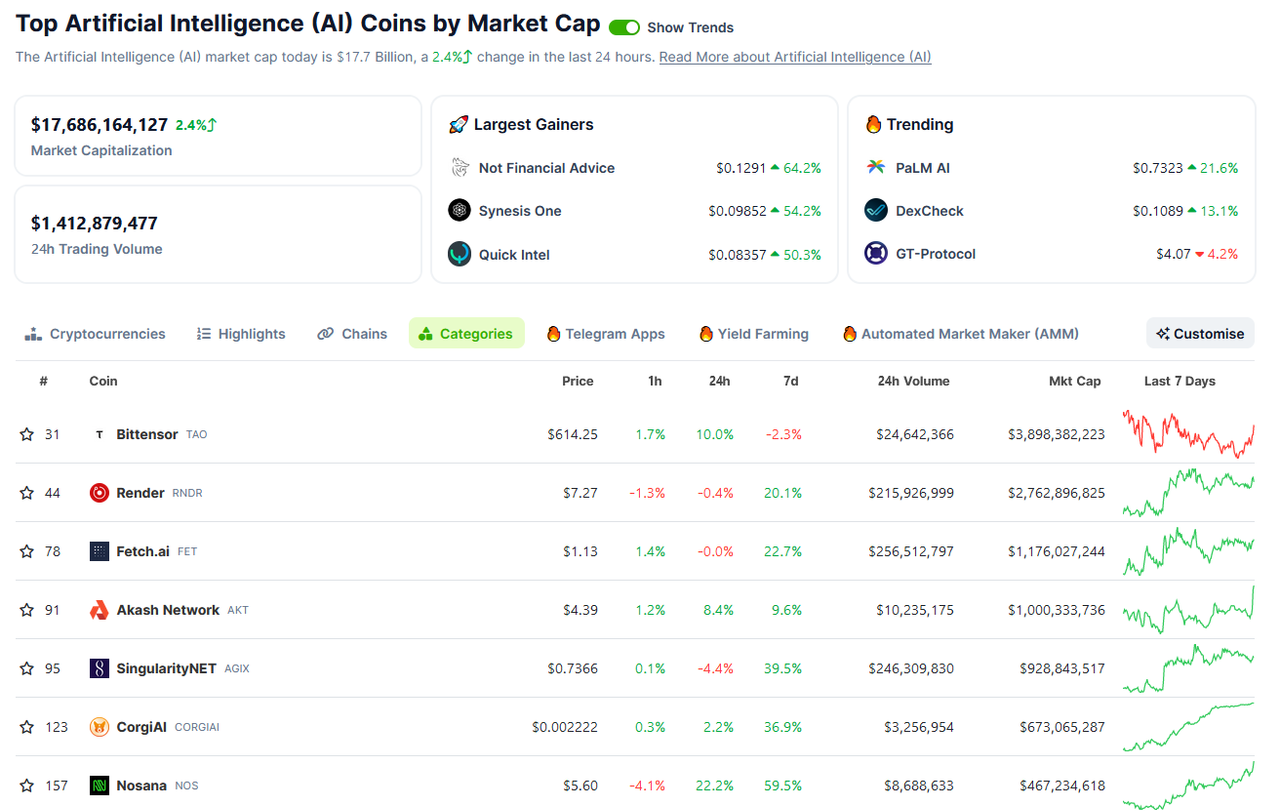Star Fetch.ai as favorite
This screenshot has height=811, width=1280.
(x=27, y=551)
